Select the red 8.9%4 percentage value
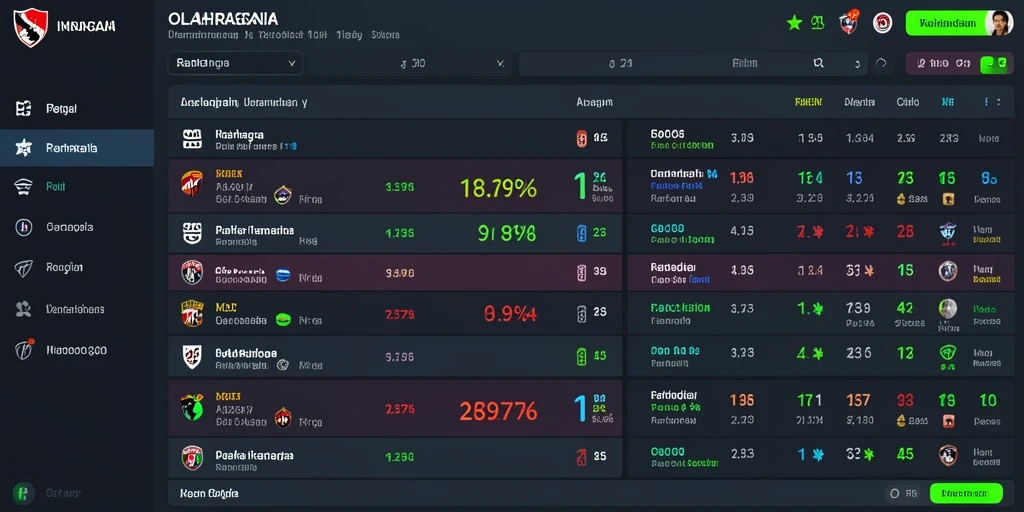The height and width of the screenshot is (512, 1024). (510, 314)
